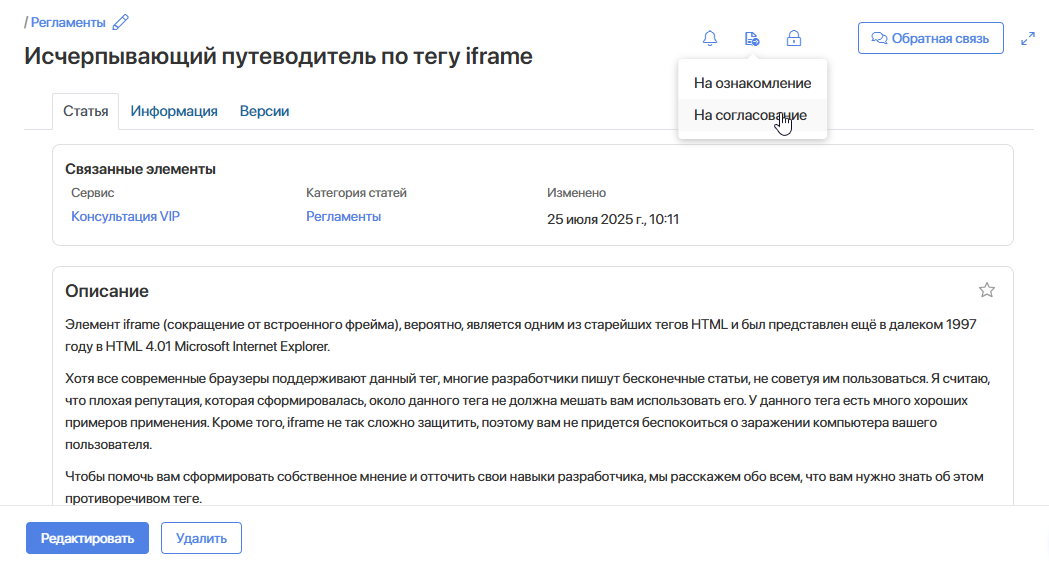Mark the article as favorite with the star
Screen dimensions: 1049x561
coord(987,290)
